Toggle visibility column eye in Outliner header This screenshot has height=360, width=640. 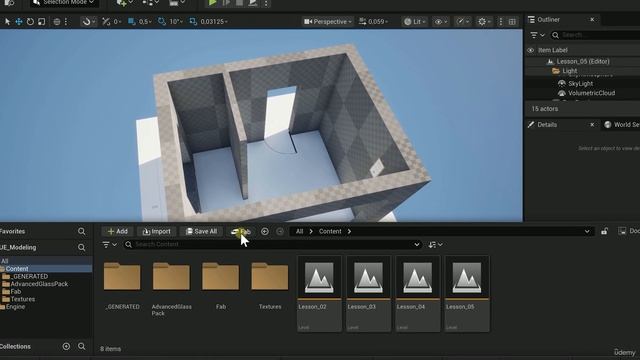[531, 50]
